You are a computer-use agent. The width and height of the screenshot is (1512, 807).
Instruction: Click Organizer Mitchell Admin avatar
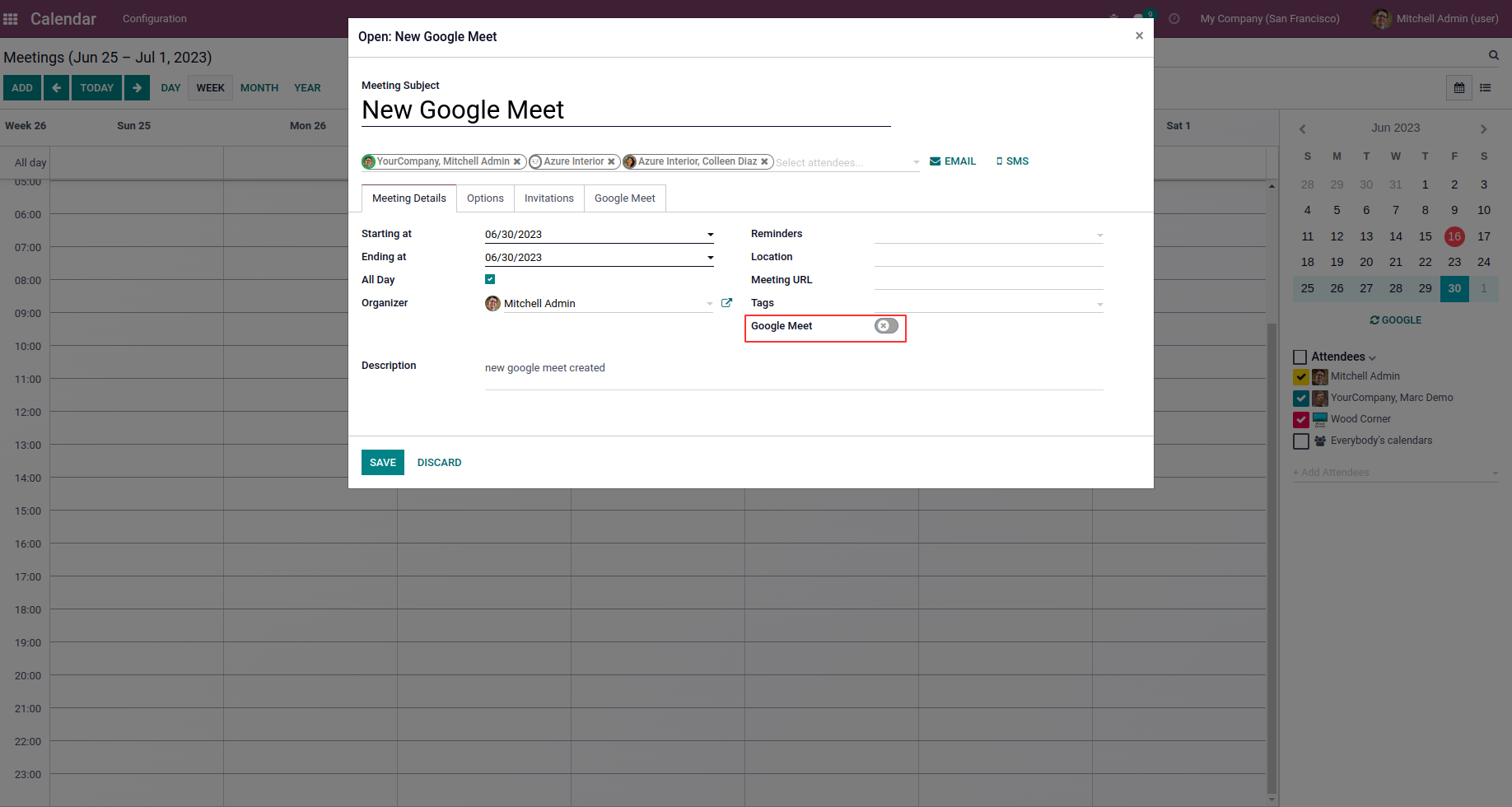[492, 303]
